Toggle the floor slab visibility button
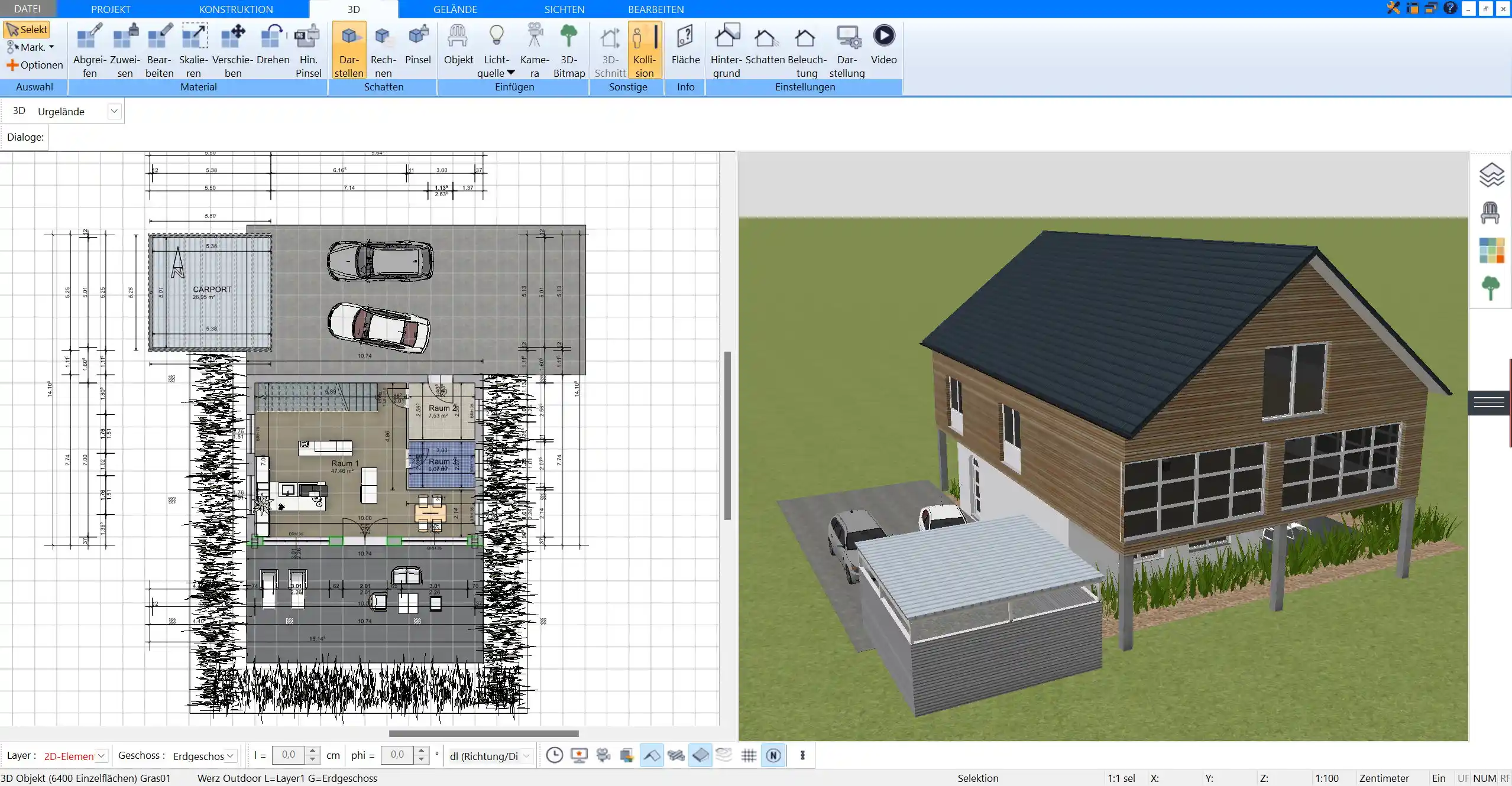Screen dimensions: 1512x786 pyautogui.click(x=700, y=755)
